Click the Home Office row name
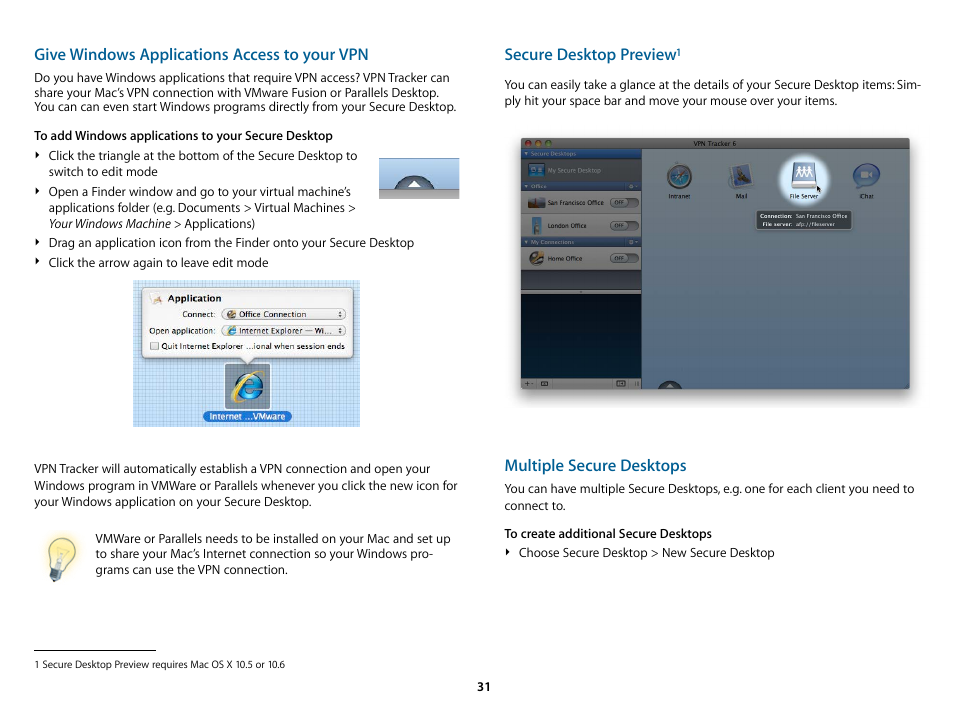This screenshot has height=724, width=954. 565,259
